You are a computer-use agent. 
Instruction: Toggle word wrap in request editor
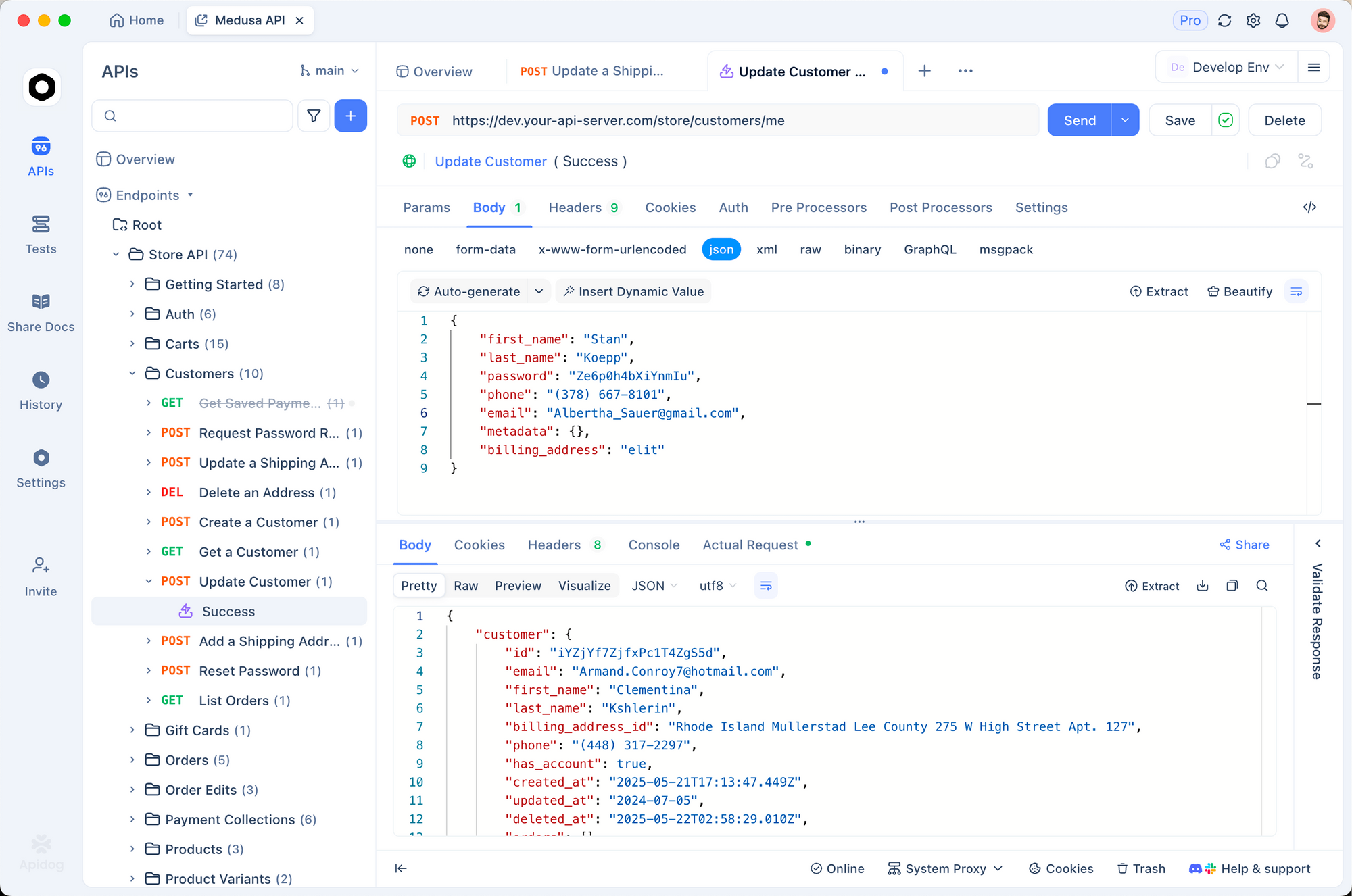click(1296, 291)
